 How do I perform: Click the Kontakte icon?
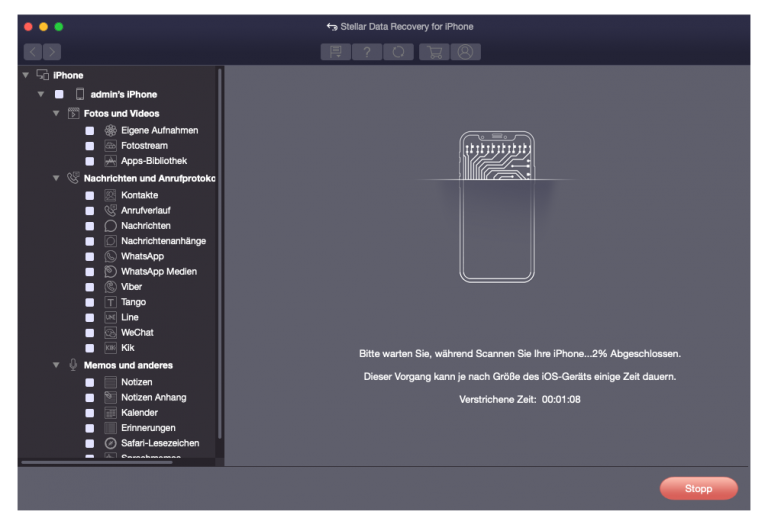[111, 195]
